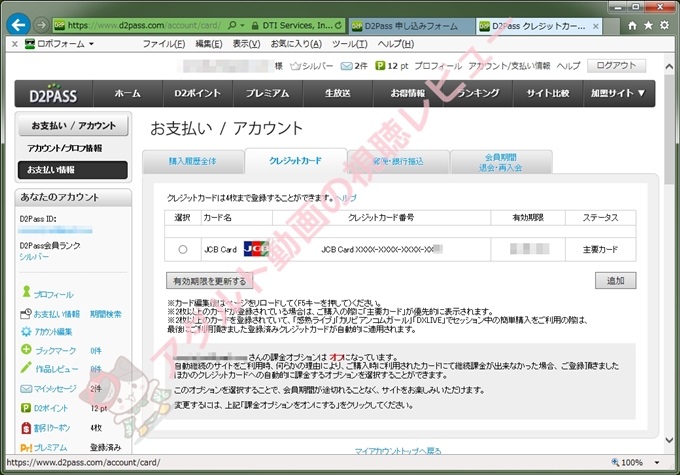Close the ロボフォーム toolbar with X
The width and height of the screenshot is (680, 475).
click(14, 44)
